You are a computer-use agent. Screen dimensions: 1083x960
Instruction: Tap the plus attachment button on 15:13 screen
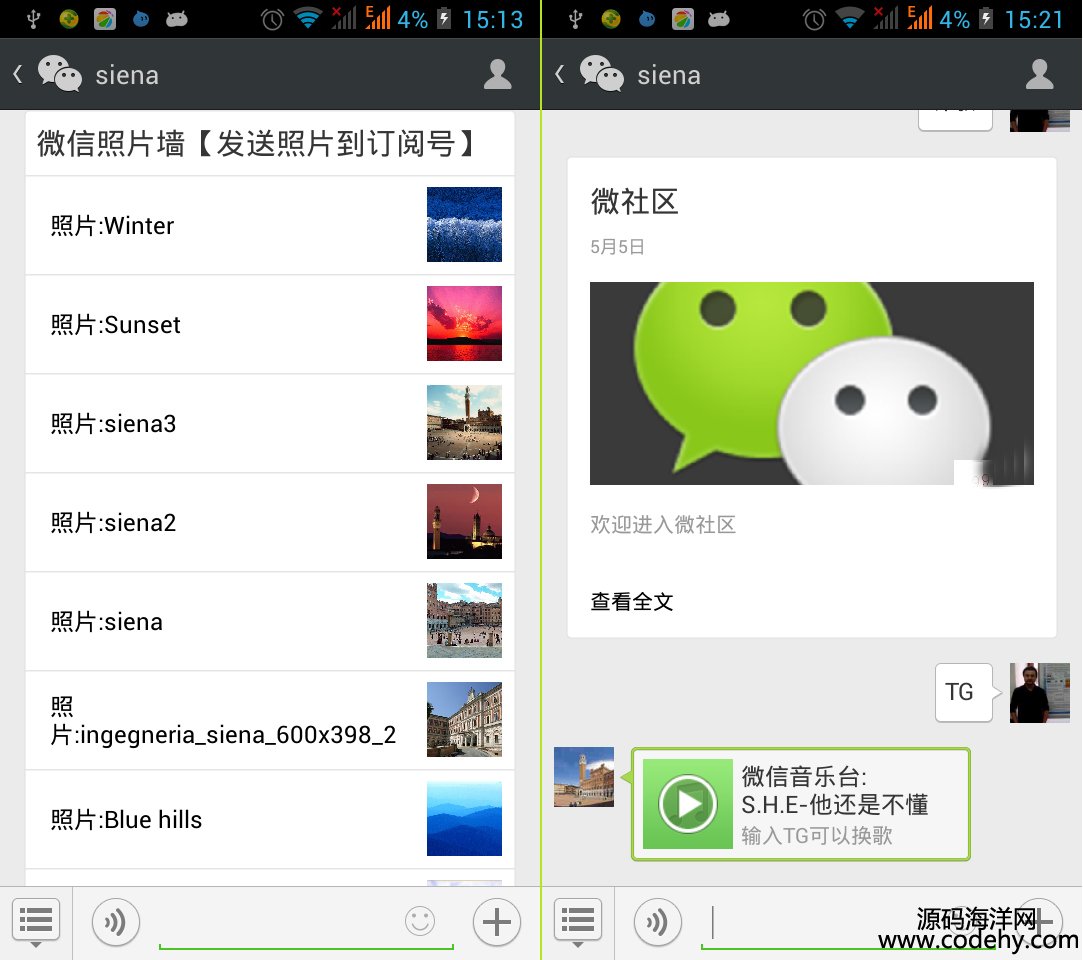[497, 922]
